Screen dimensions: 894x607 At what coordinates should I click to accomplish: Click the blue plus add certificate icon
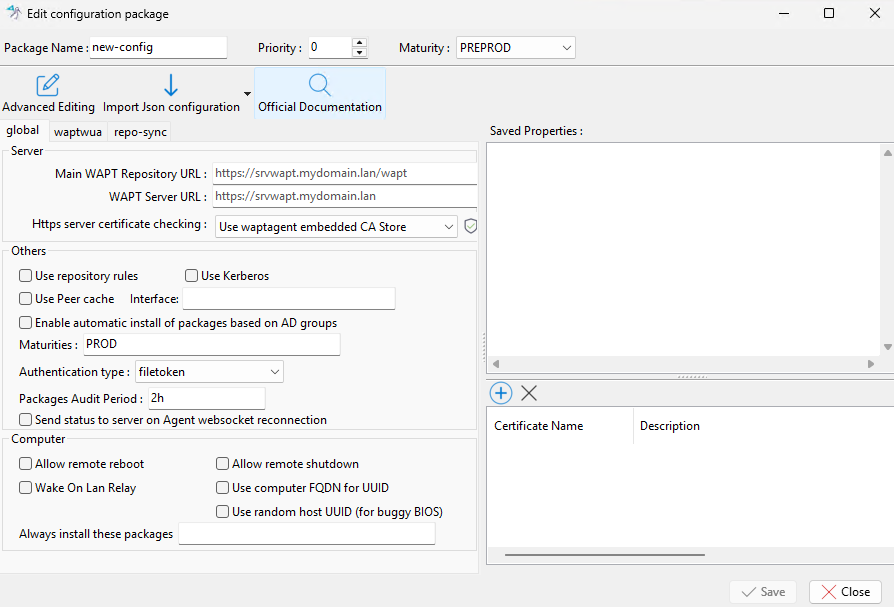tap(501, 393)
